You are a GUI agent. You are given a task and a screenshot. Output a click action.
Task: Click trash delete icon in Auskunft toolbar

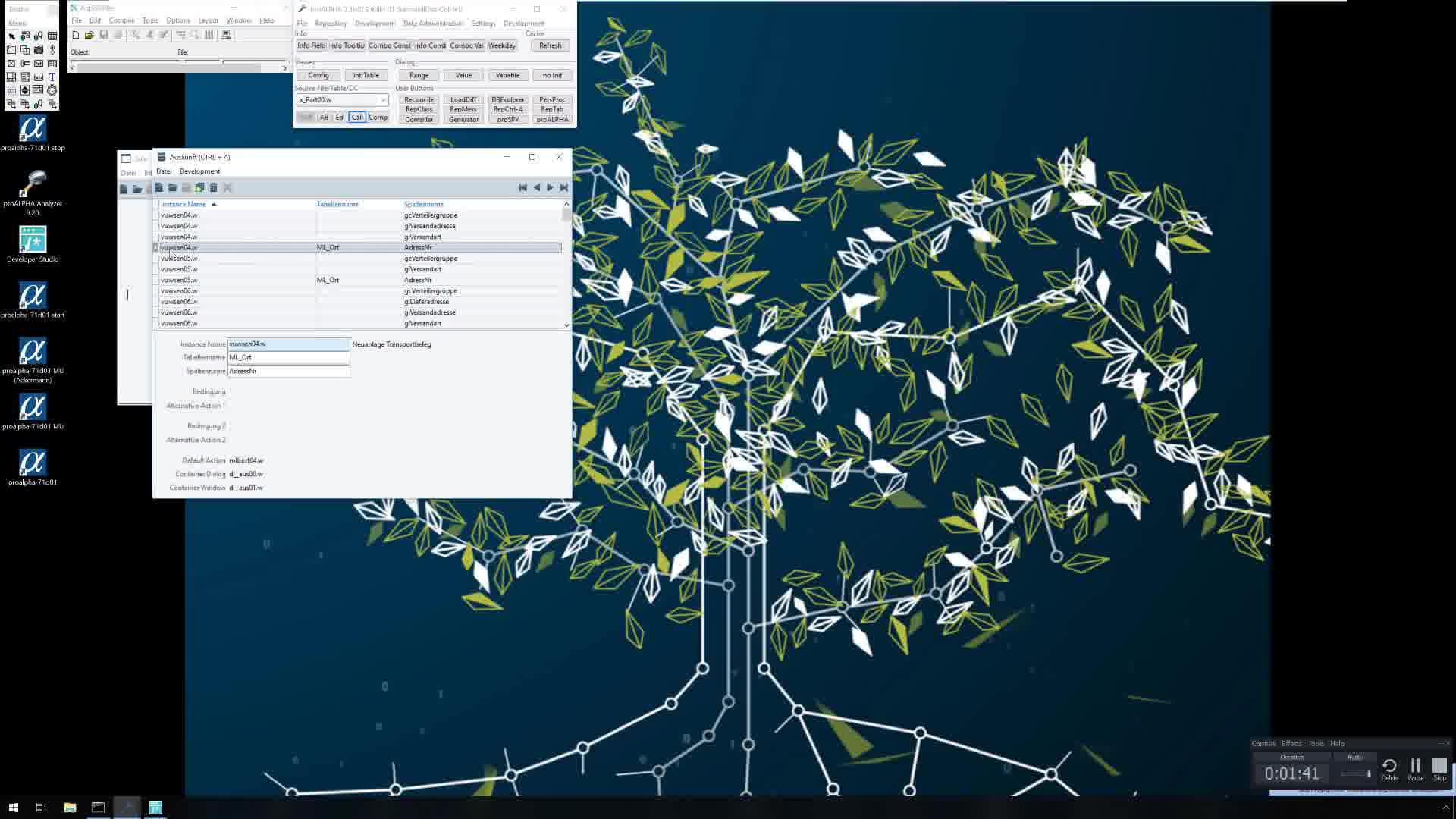tap(214, 187)
